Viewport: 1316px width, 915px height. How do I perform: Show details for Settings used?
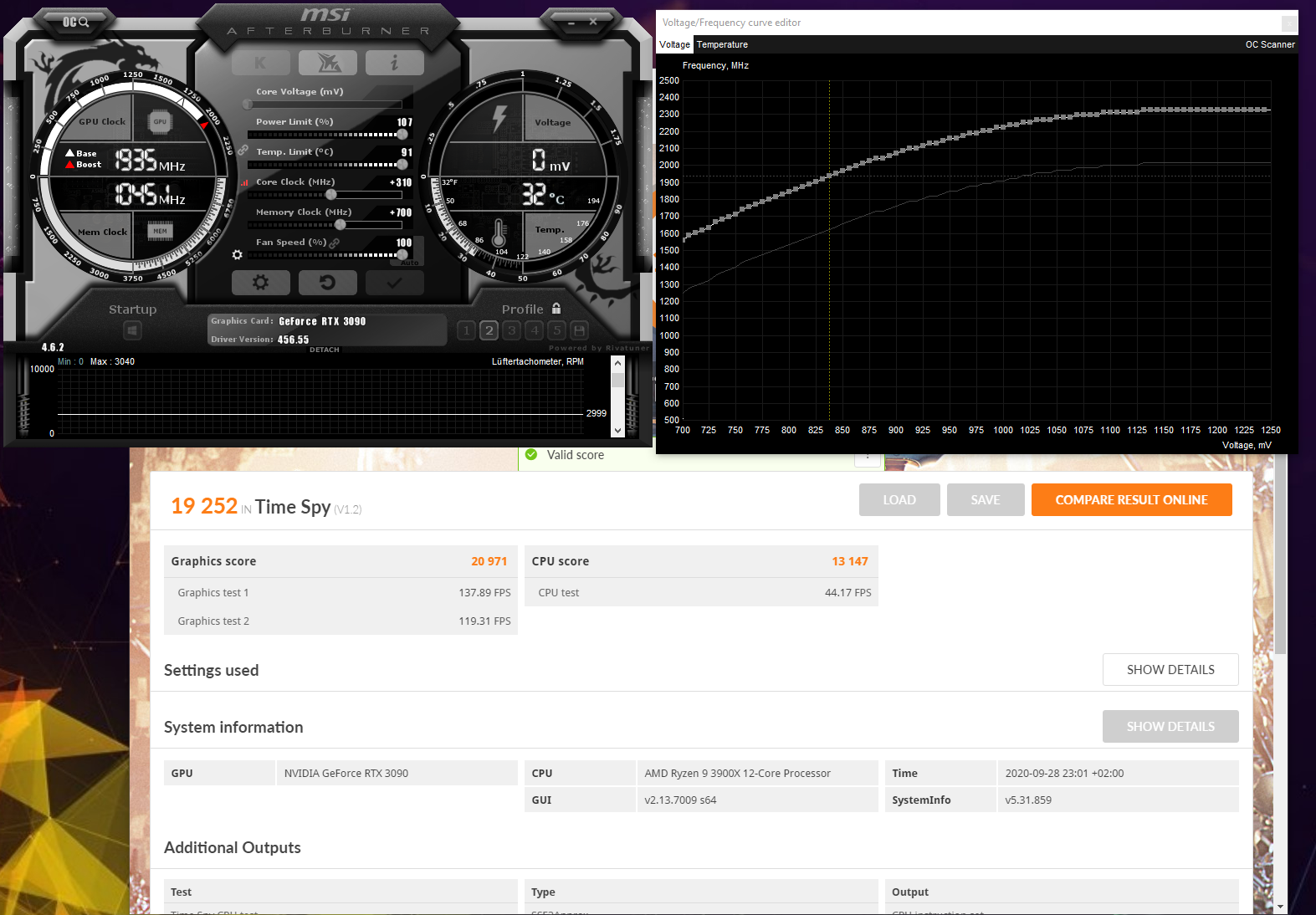click(x=1170, y=670)
